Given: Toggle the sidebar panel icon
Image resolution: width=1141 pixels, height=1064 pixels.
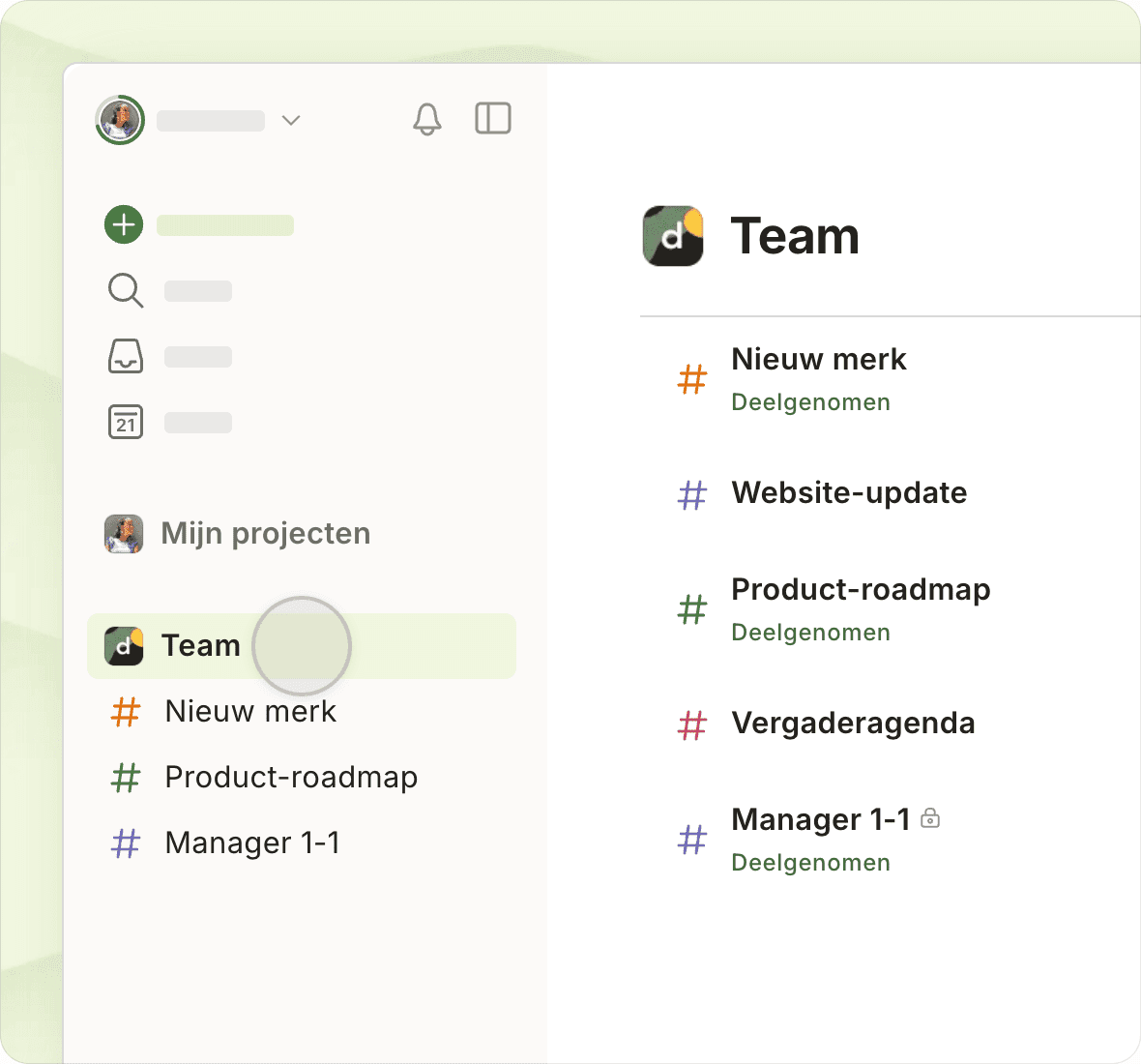Looking at the screenshot, I should pos(493,119).
